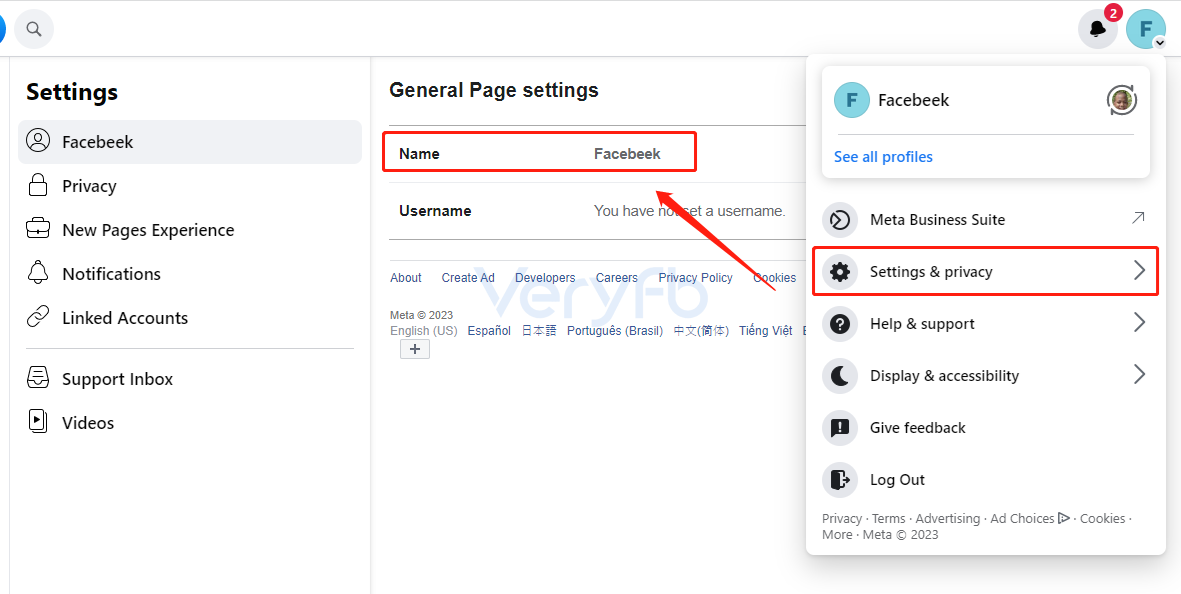The height and width of the screenshot is (594, 1181).
Task: Switch language to Português (Brasil)
Action: pyautogui.click(x=615, y=331)
